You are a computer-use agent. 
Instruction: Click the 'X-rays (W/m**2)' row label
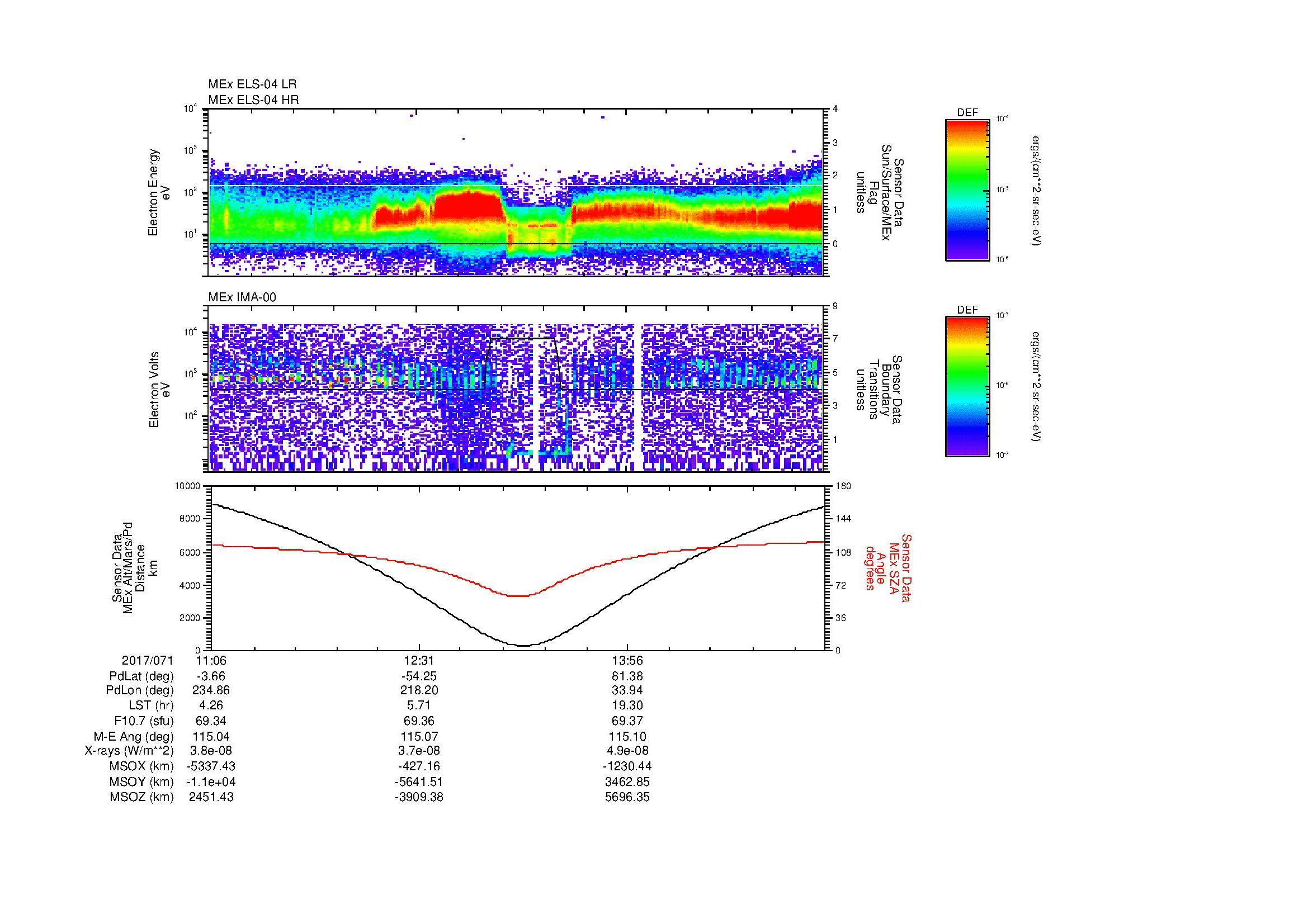click(129, 751)
